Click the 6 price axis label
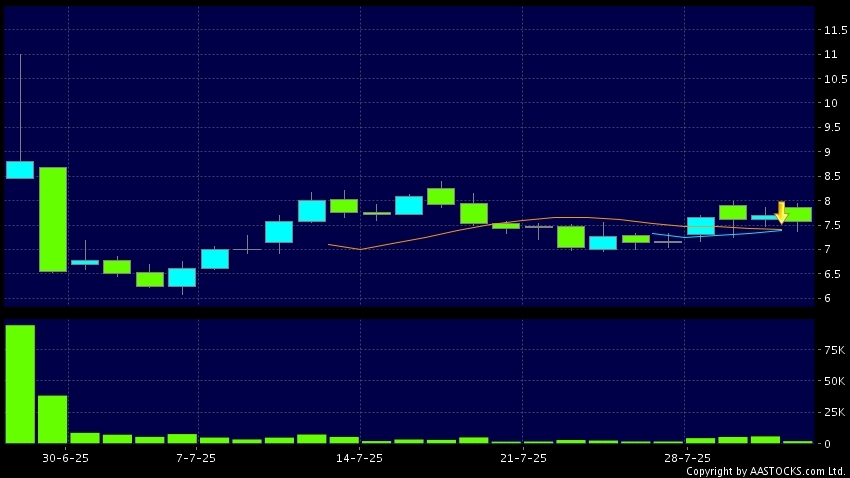The width and height of the screenshot is (850, 478). click(827, 299)
